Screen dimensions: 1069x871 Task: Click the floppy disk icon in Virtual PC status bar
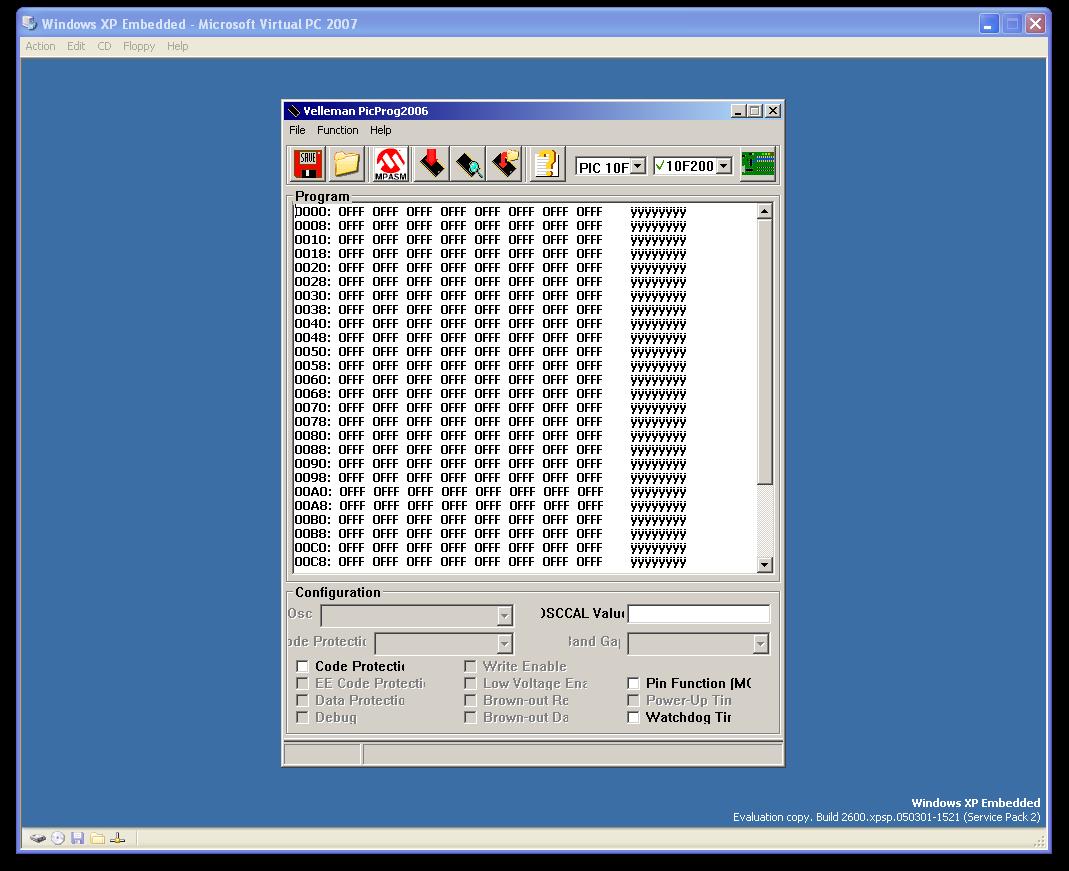78,838
